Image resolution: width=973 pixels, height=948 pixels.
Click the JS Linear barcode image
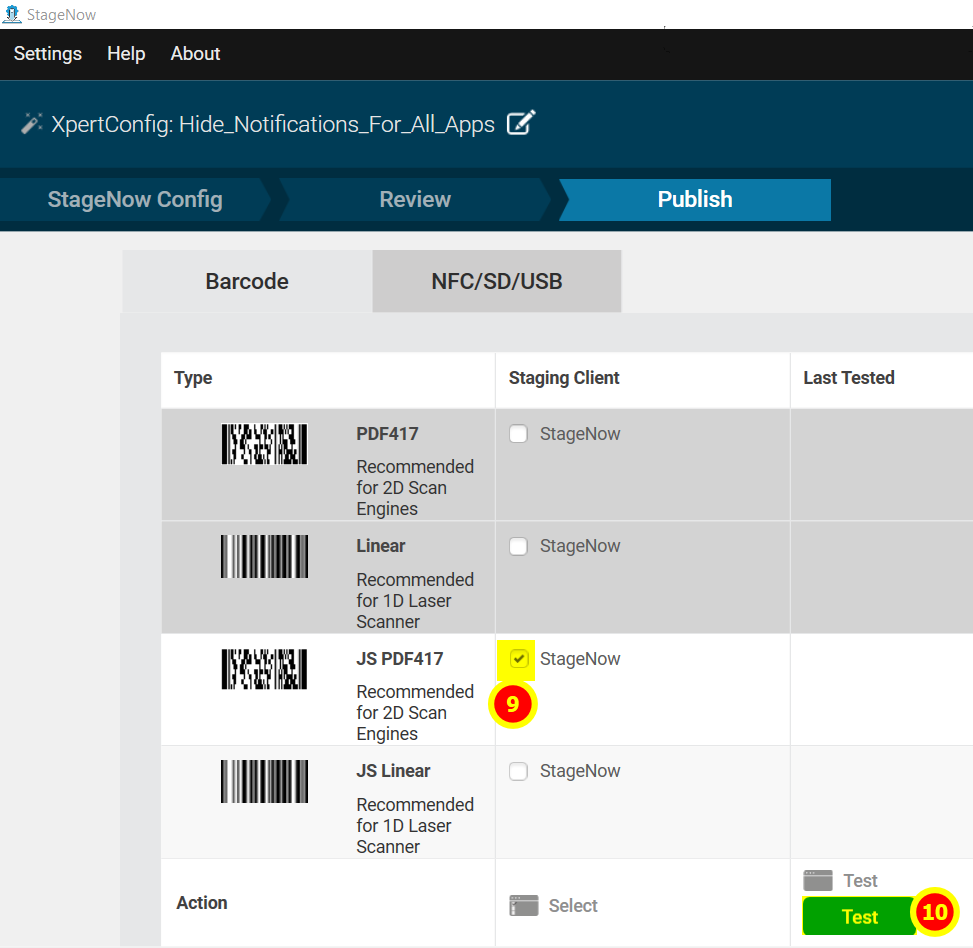(264, 781)
